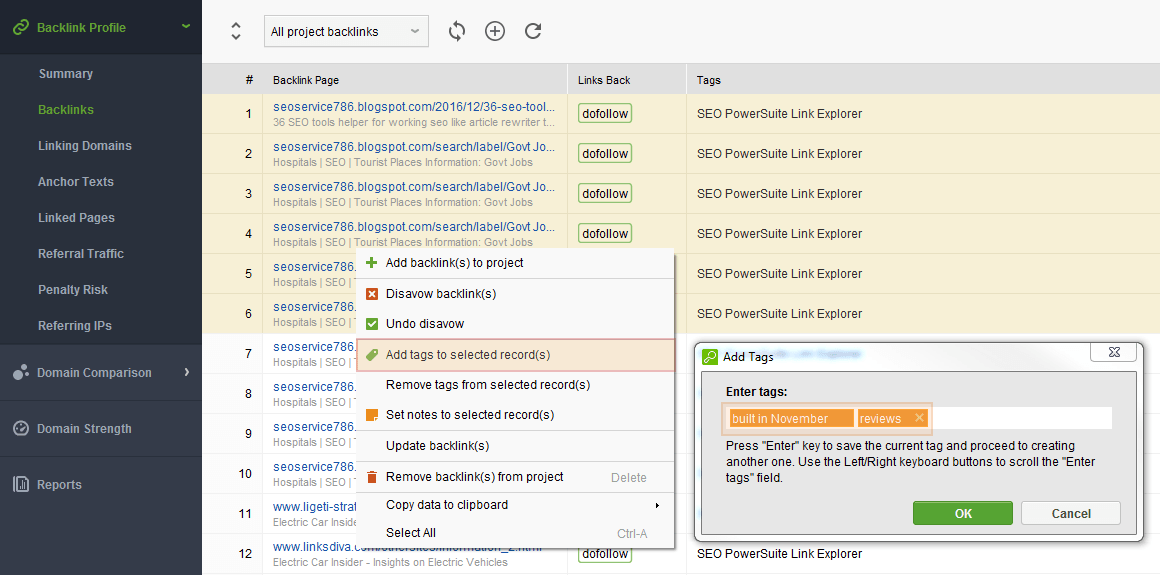Collapse the Backlink Profile section

click(x=186, y=27)
